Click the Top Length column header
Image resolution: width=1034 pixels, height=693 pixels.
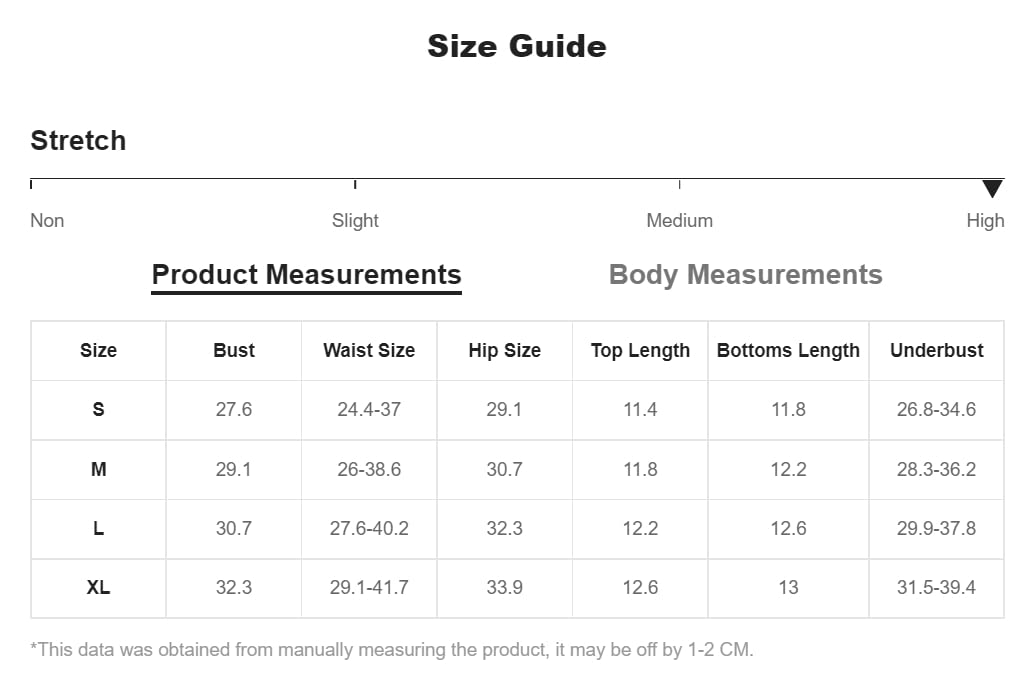click(x=640, y=351)
